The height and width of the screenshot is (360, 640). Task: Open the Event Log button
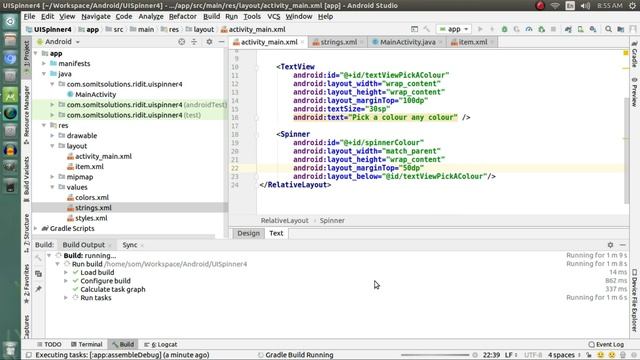pos(606,344)
